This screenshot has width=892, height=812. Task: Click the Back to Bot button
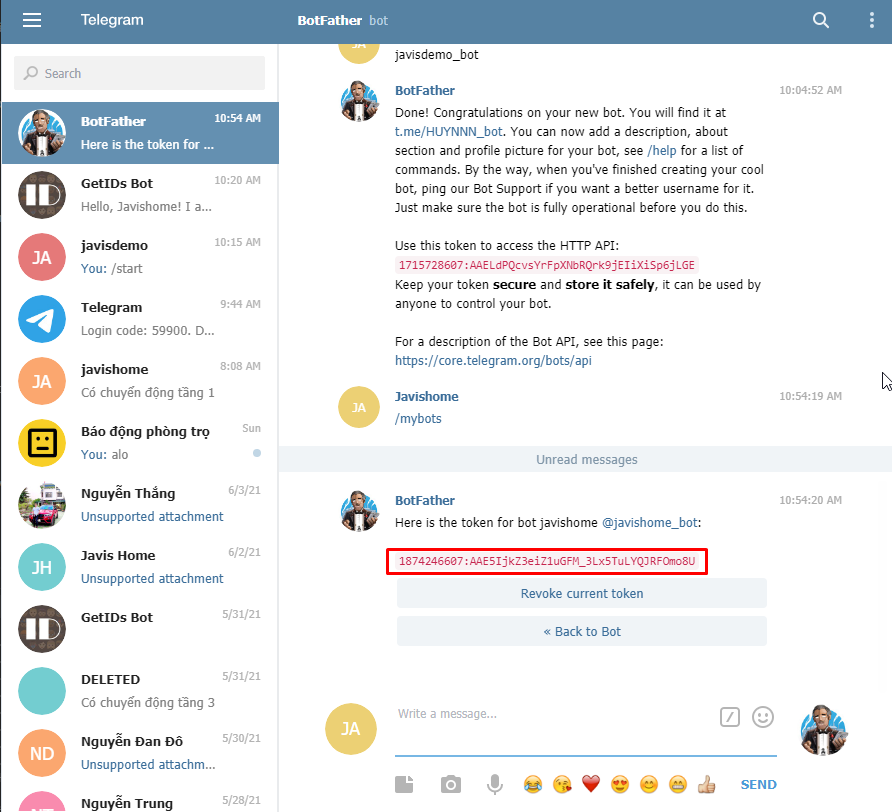click(x=581, y=632)
